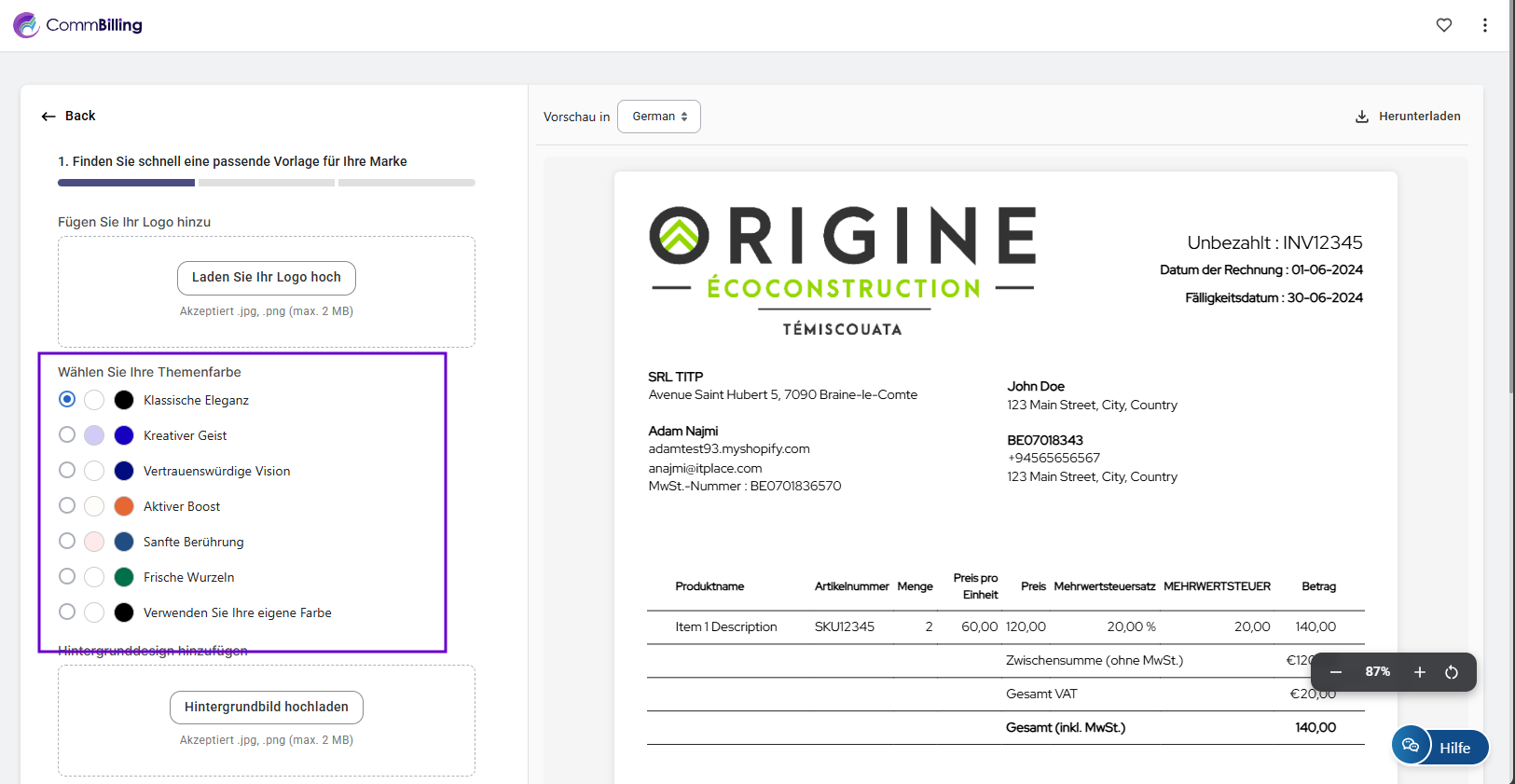Click Hintergrundbild hochladen button

(x=267, y=708)
